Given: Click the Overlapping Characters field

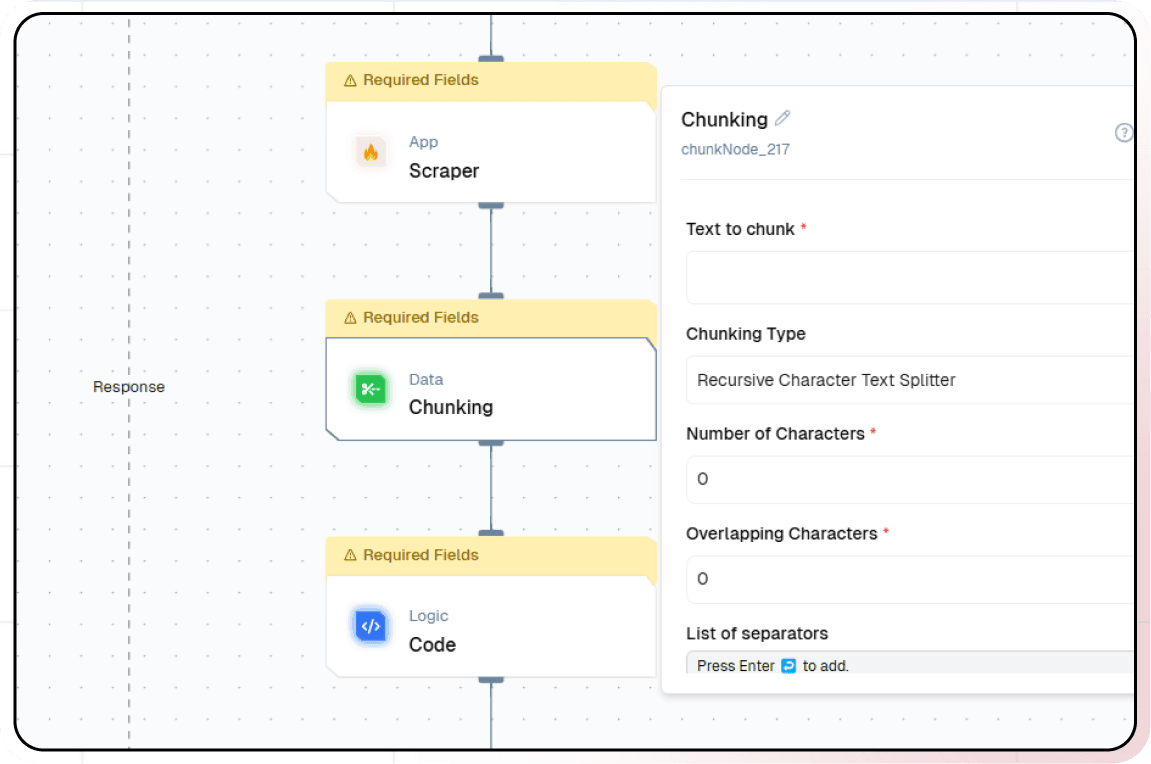Looking at the screenshot, I should (x=910, y=579).
